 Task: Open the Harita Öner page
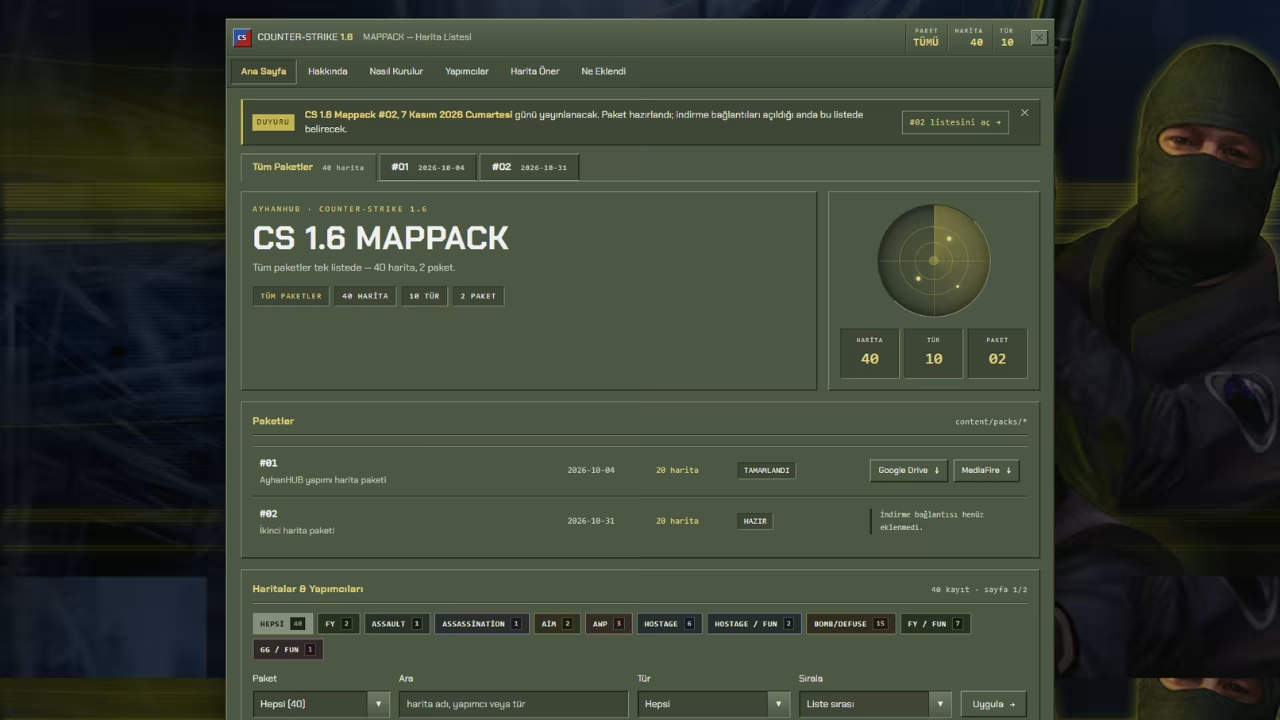coord(535,71)
